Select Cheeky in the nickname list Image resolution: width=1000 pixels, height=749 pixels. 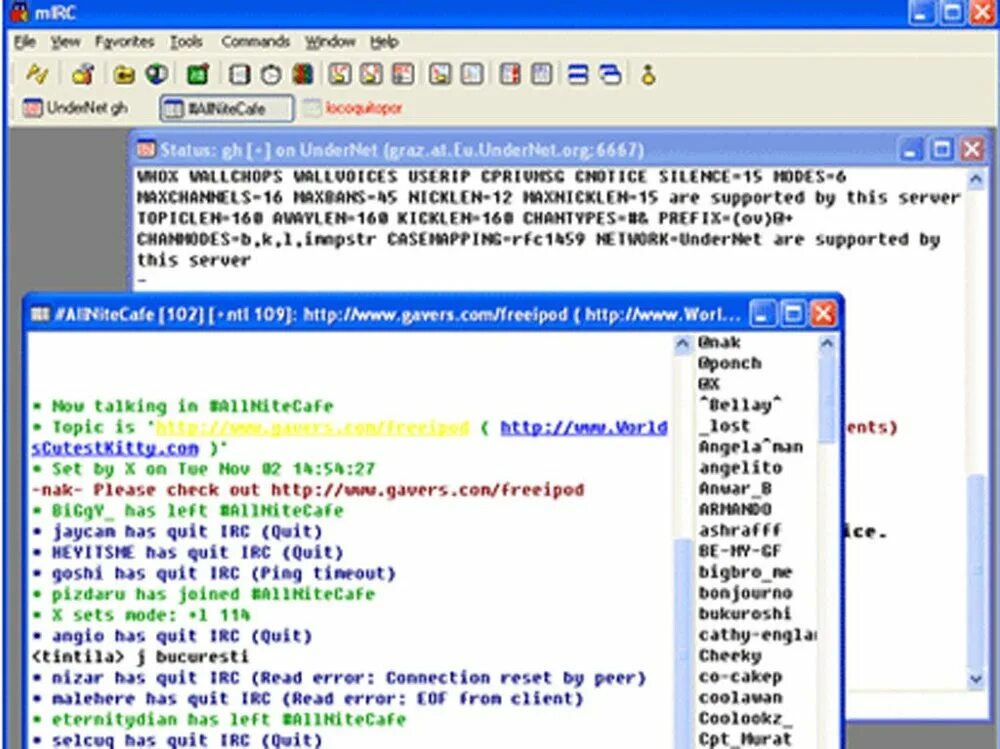click(x=730, y=656)
